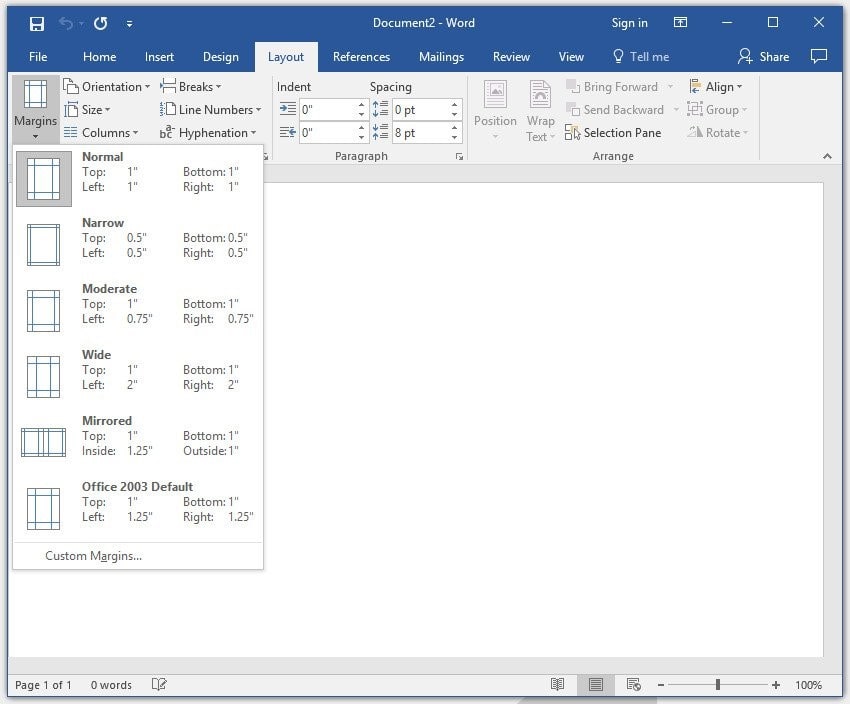Viewport: 850px width, 704px height.
Task: Save the document with the floppy disk icon
Action: [37, 23]
